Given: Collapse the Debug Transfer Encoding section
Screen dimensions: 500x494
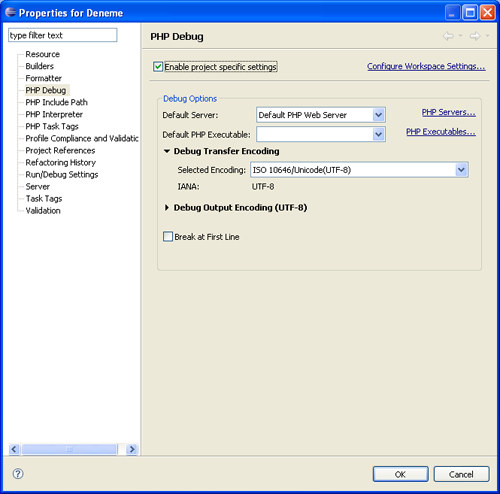Looking at the screenshot, I should coord(167,151).
